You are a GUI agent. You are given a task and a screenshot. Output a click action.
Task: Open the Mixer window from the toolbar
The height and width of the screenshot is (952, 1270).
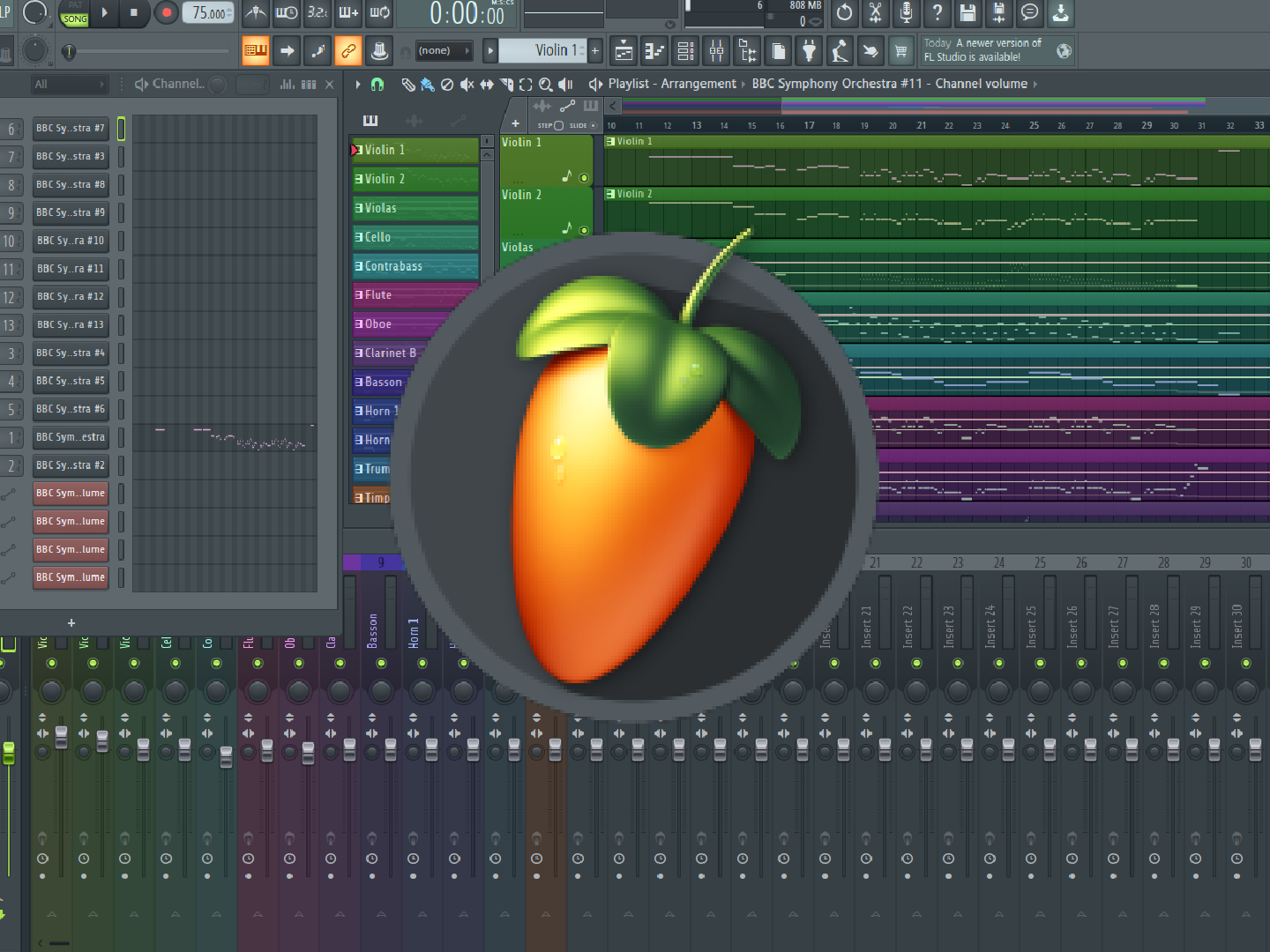coord(716,51)
